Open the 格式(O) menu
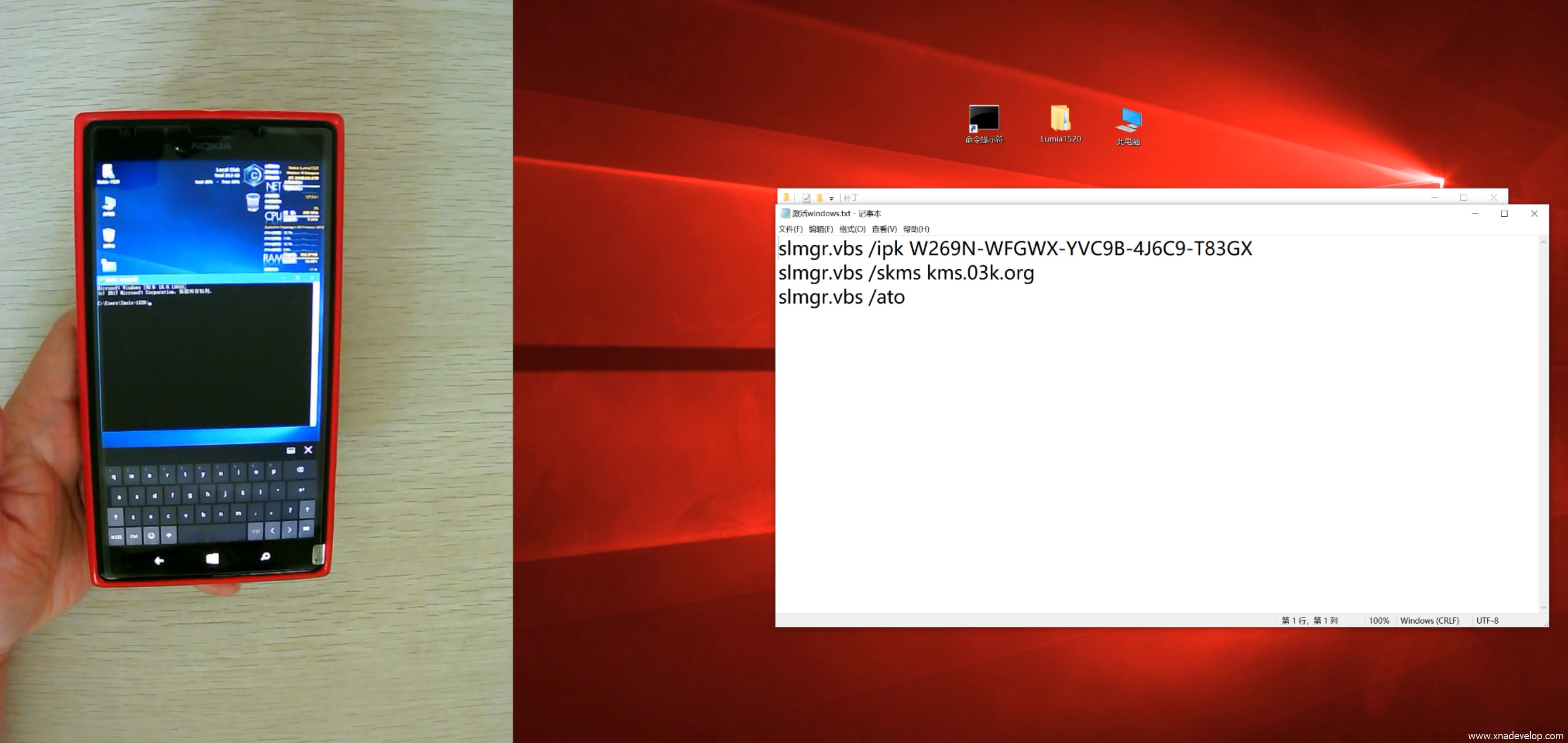Screen dimensions: 1568x743 point(852,229)
